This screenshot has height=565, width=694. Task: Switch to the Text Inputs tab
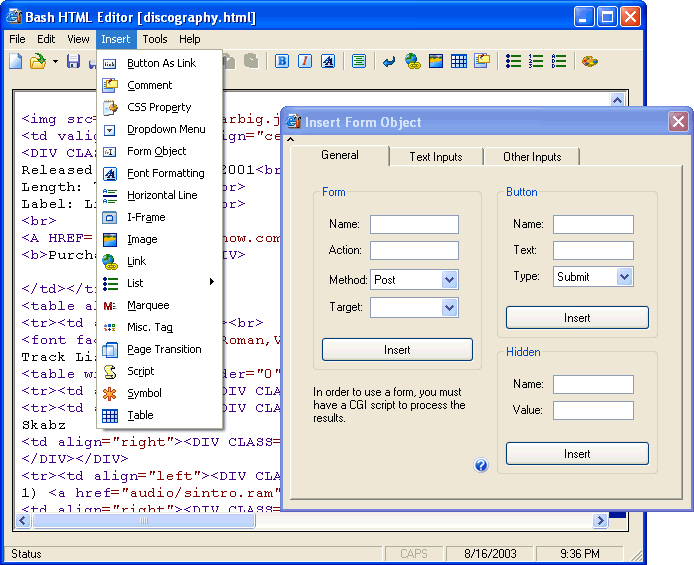[x=435, y=157]
